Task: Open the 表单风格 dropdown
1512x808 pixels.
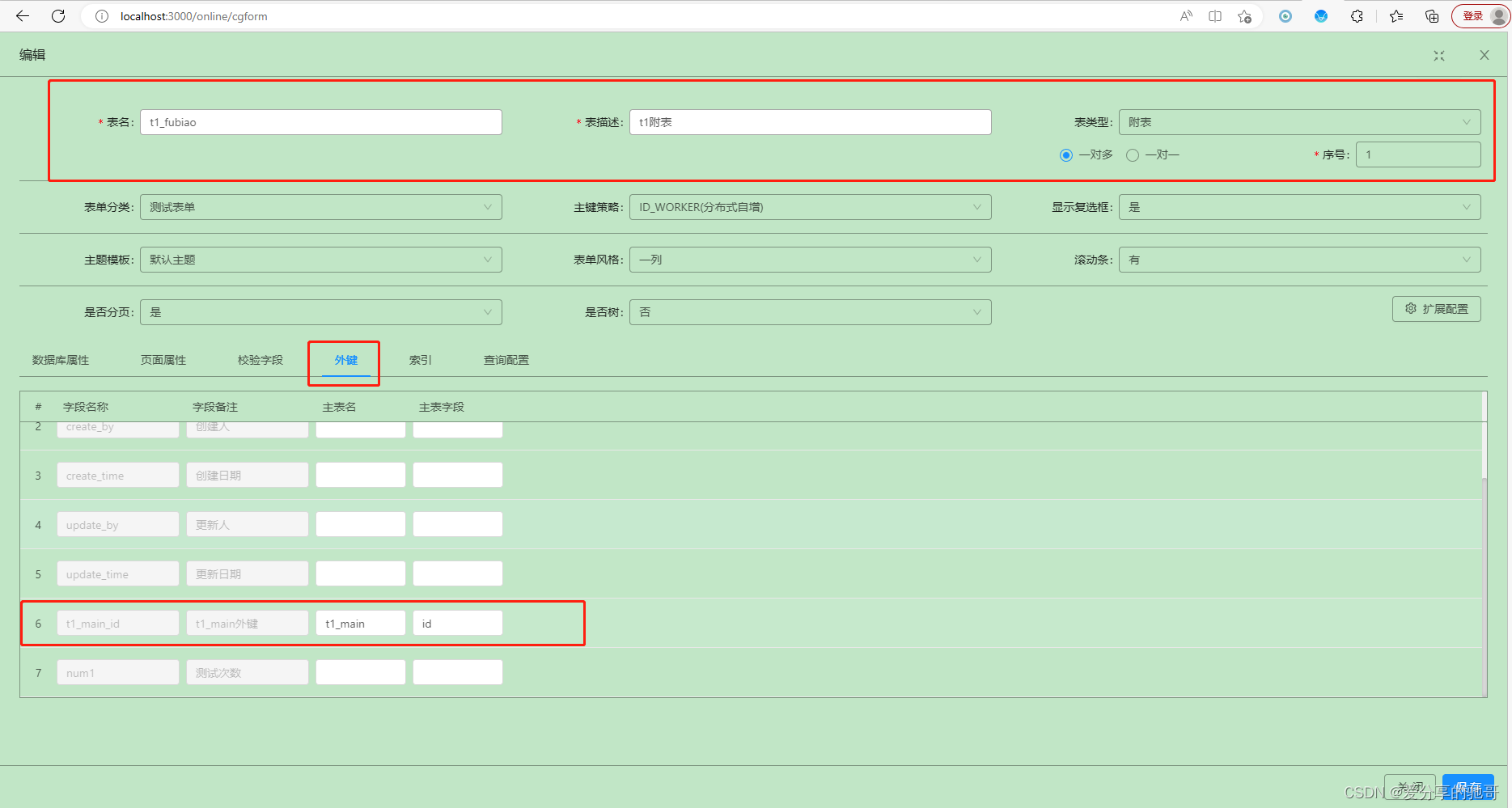Action: click(x=810, y=260)
